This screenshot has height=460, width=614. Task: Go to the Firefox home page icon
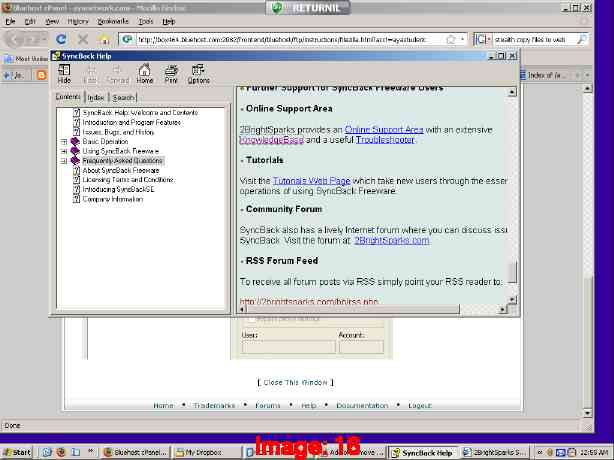point(104,39)
